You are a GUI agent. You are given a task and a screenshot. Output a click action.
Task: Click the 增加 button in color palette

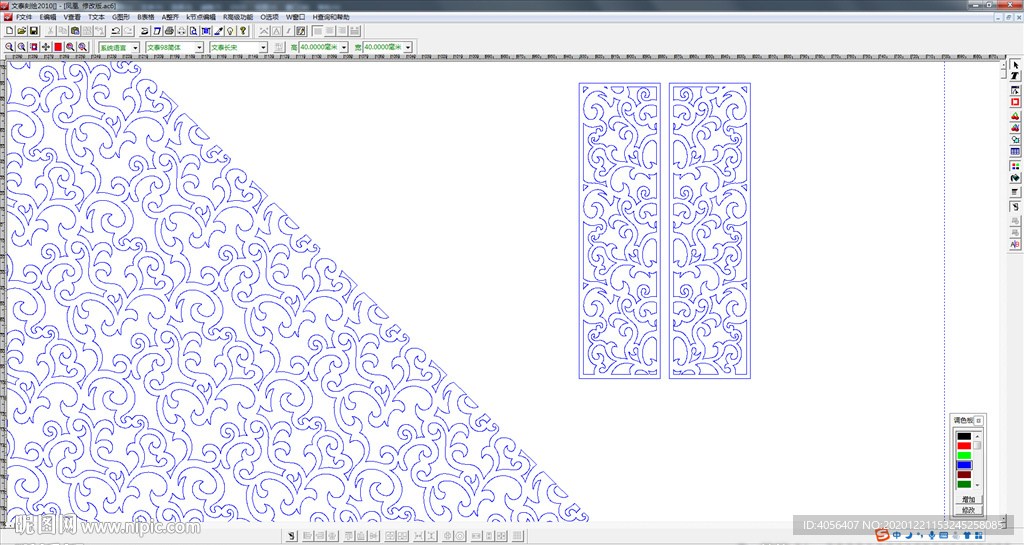coord(967,498)
